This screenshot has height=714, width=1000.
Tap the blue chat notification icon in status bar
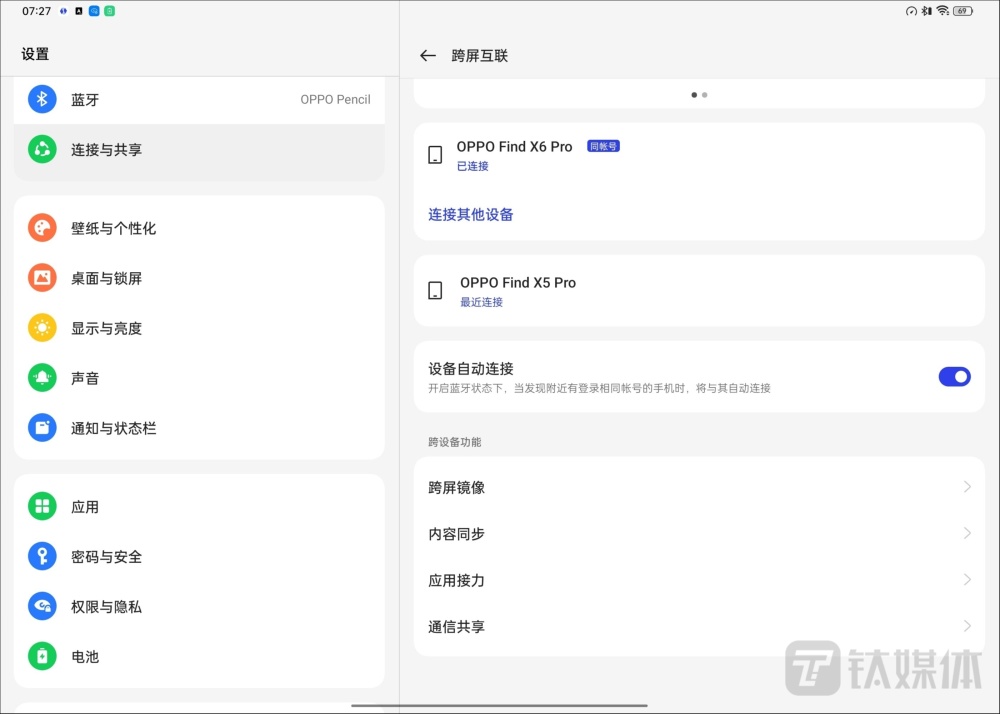[x=94, y=11]
